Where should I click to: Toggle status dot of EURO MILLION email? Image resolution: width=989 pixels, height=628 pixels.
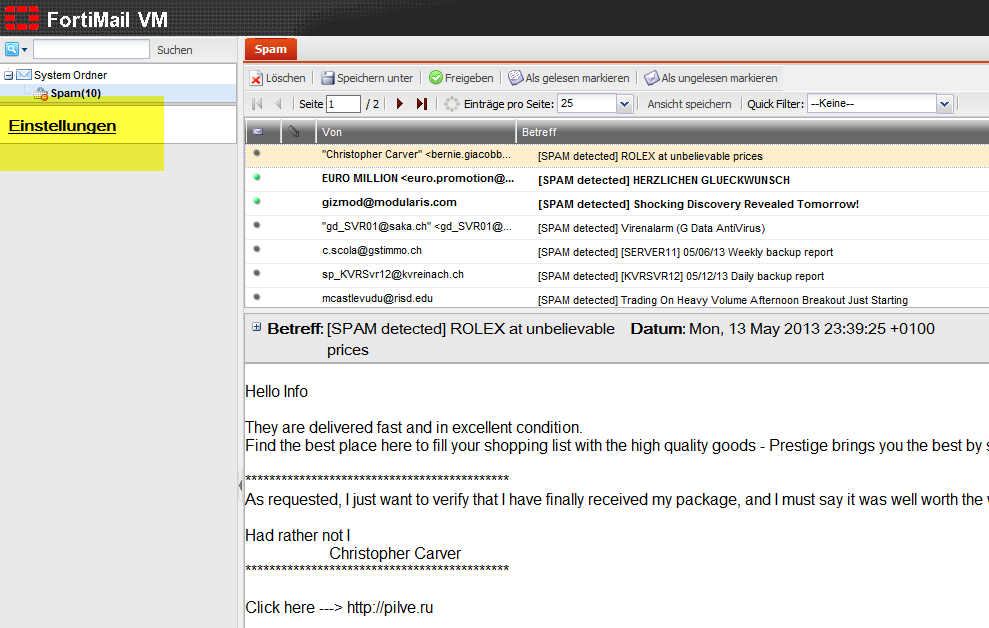pos(257,177)
